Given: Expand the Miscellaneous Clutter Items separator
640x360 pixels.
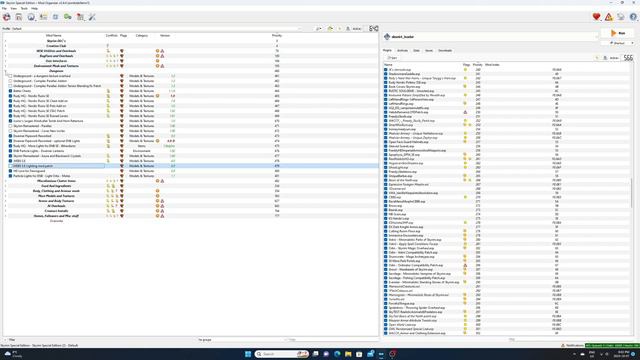Looking at the screenshot, I should [5, 181].
